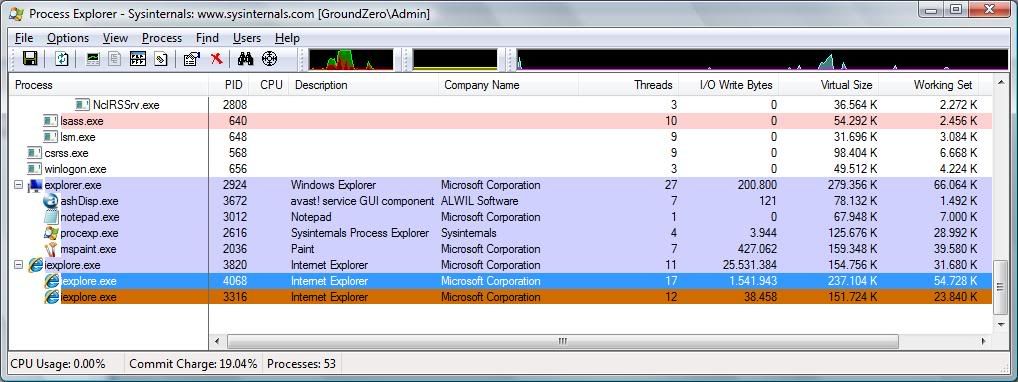Viewport: 1018px width, 382px height.
Task: Click the horizontal scrollbar thumb
Action: [563, 341]
